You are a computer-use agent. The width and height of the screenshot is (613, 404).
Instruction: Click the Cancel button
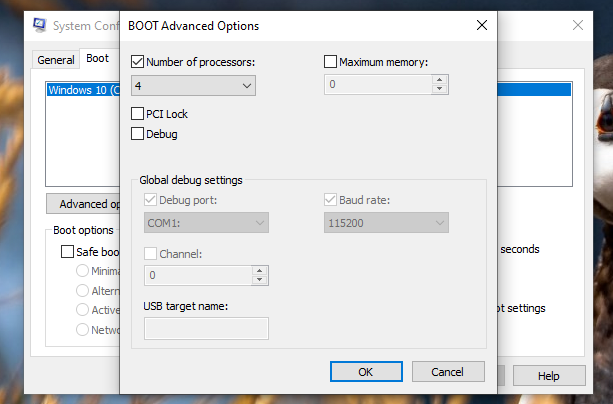point(447,371)
